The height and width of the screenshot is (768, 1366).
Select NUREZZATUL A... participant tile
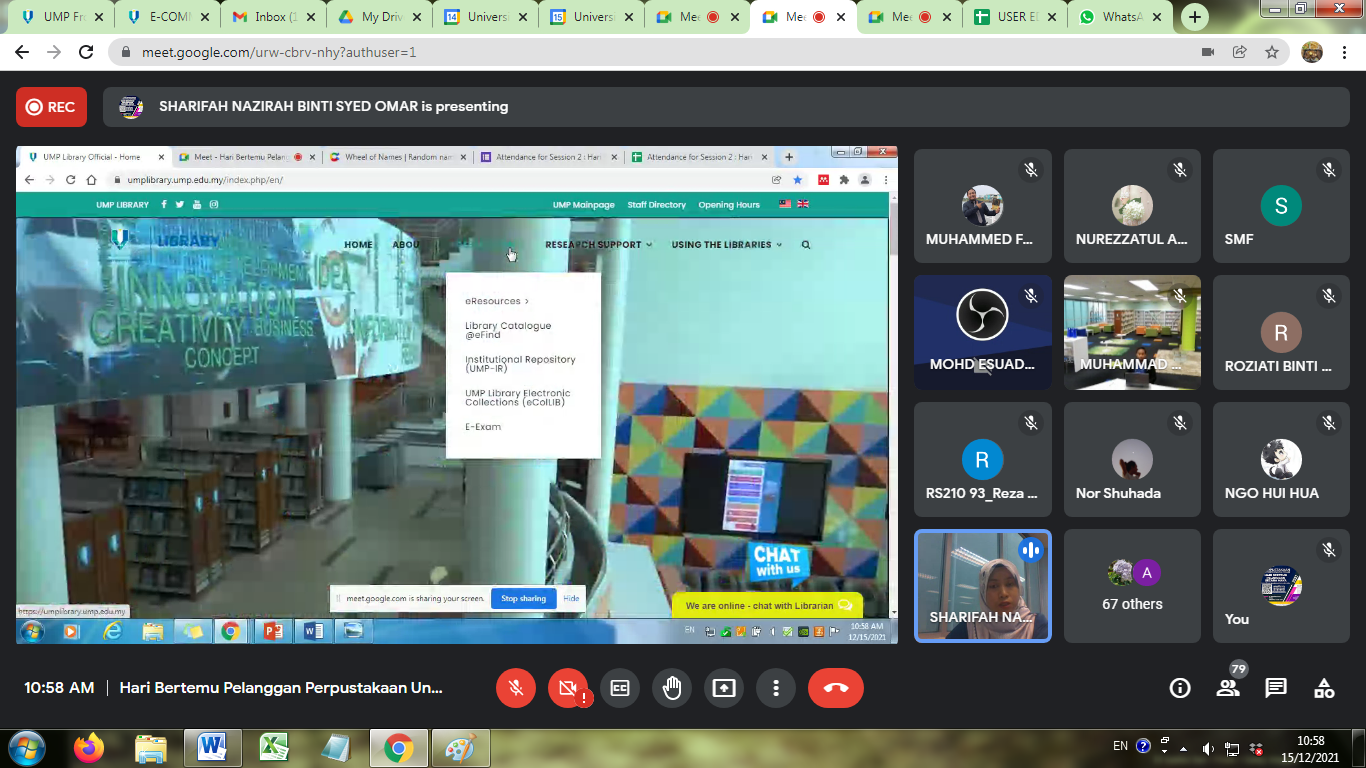[x=1132, y=206]
